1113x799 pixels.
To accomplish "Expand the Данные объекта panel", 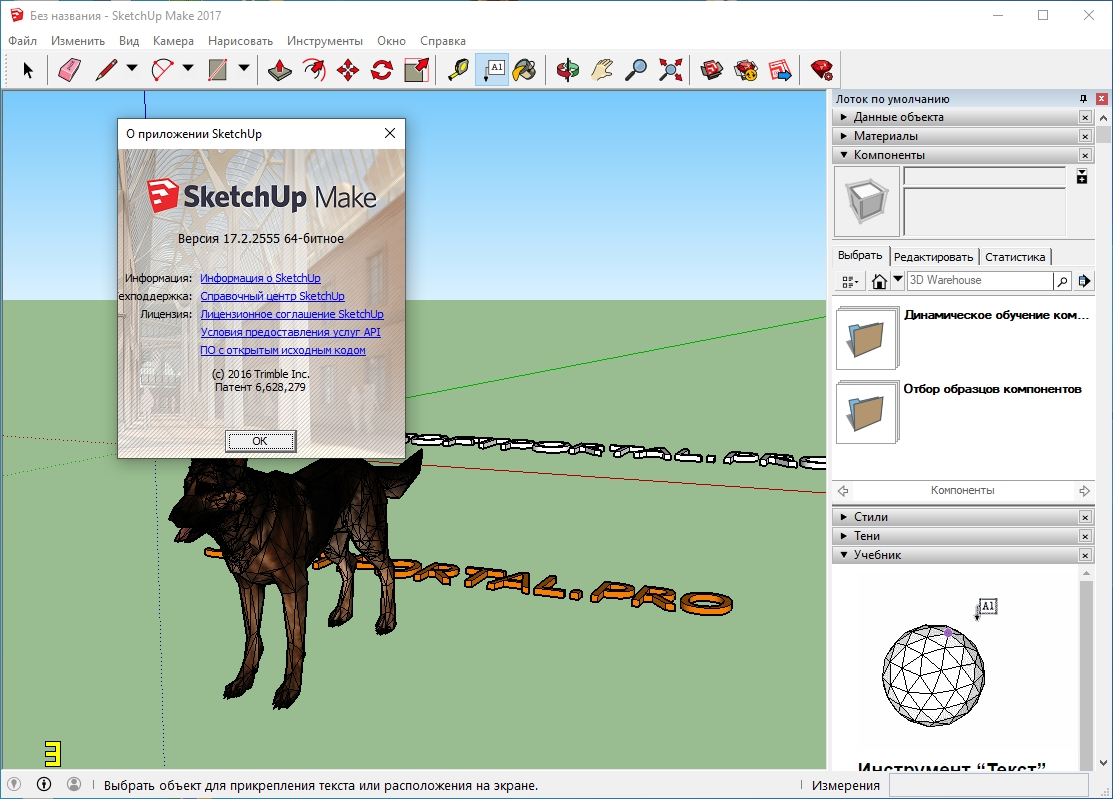I will pos(955,116).
